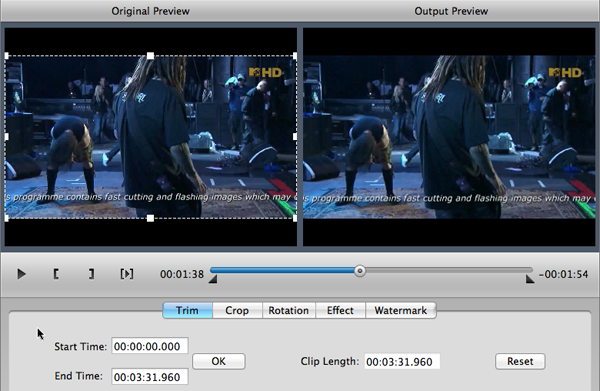Open the Crop tab
The height and width of the screenshot is (391, 600).
click(x=237, y=310)
